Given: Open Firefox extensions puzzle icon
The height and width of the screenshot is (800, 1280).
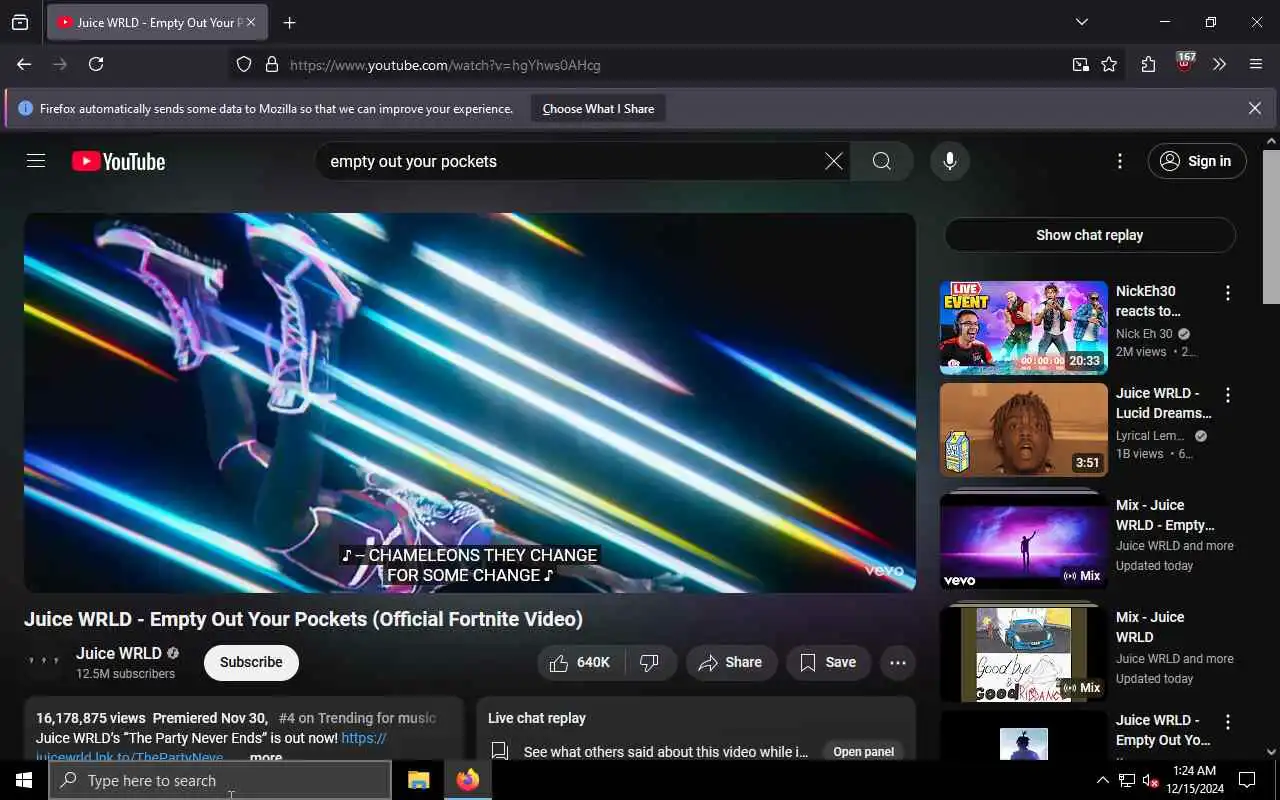Looking at the screenshot, I should [1148, 64].
